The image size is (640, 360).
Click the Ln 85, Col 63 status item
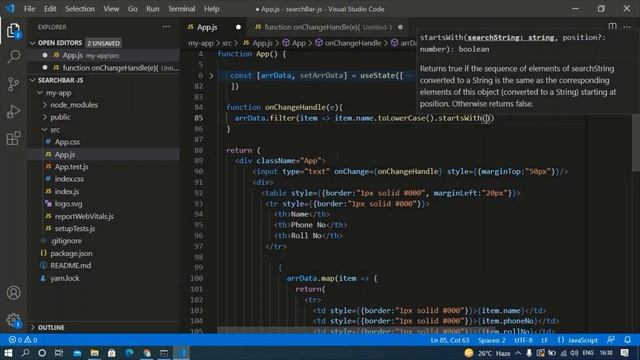tap(449, 340)
